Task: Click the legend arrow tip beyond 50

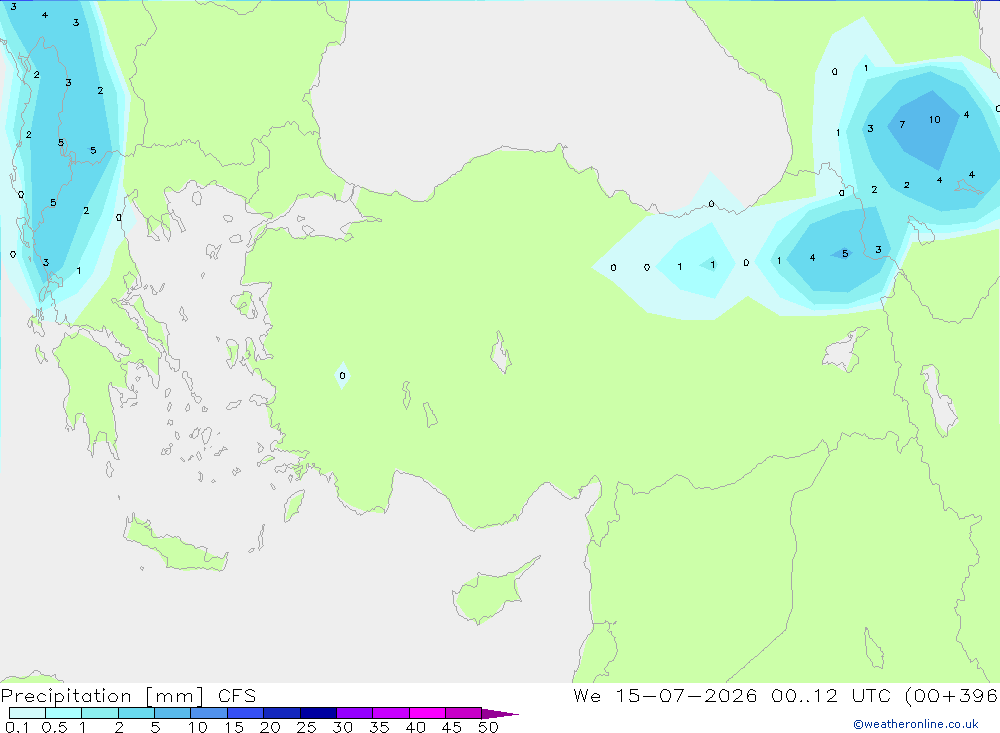Action: [x=501, y=713]
